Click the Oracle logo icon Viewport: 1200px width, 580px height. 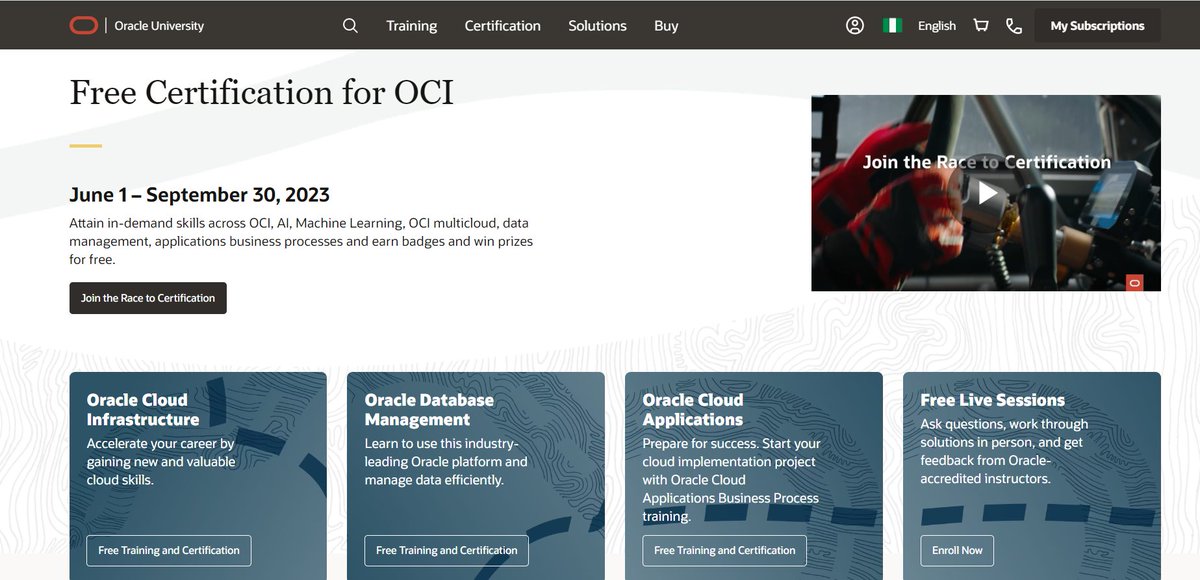pos(84,25)
